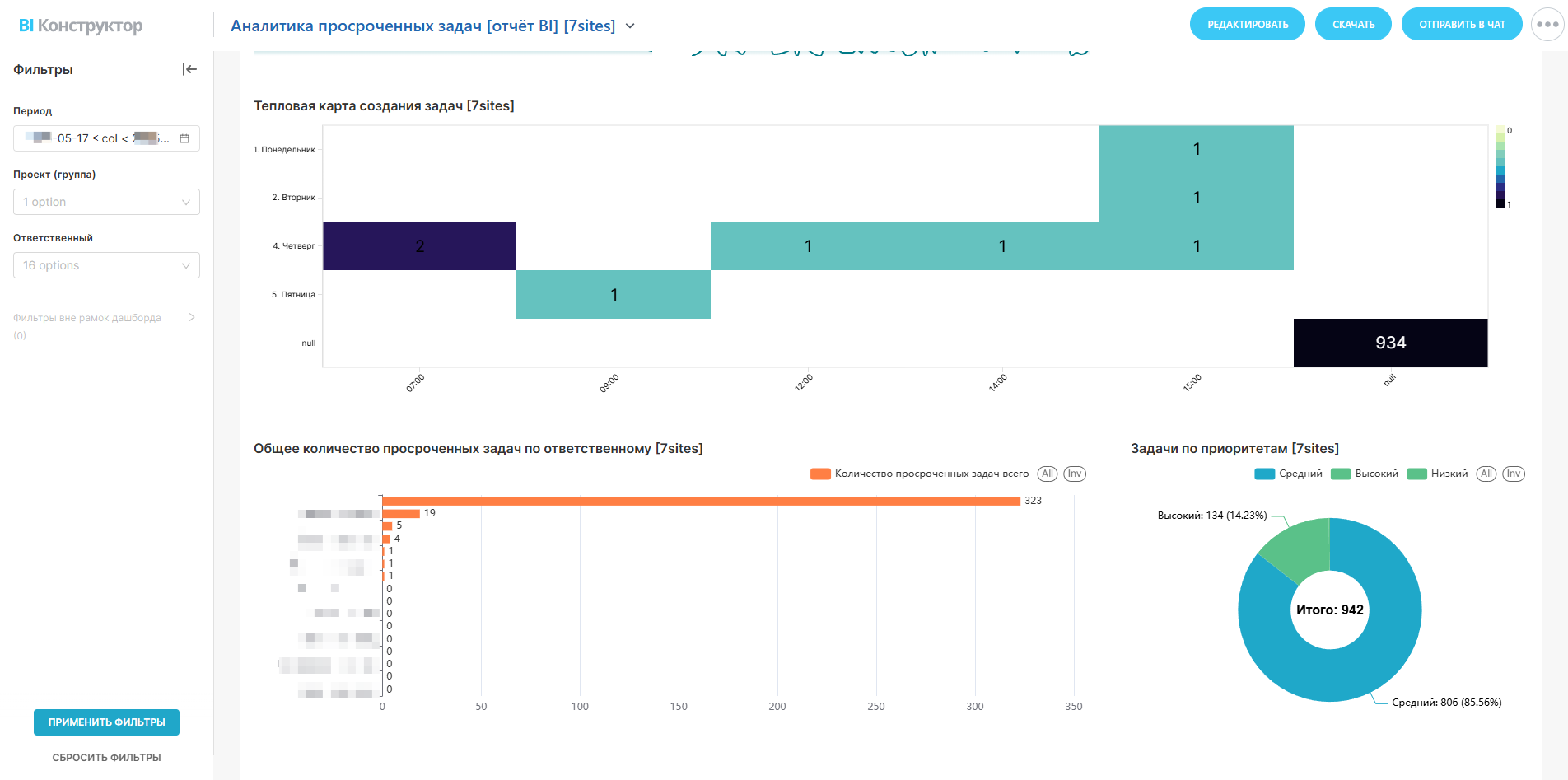Open calendar icon in Период field
The height and width of the screenshot is (780, 1568).
click(184, 138)
